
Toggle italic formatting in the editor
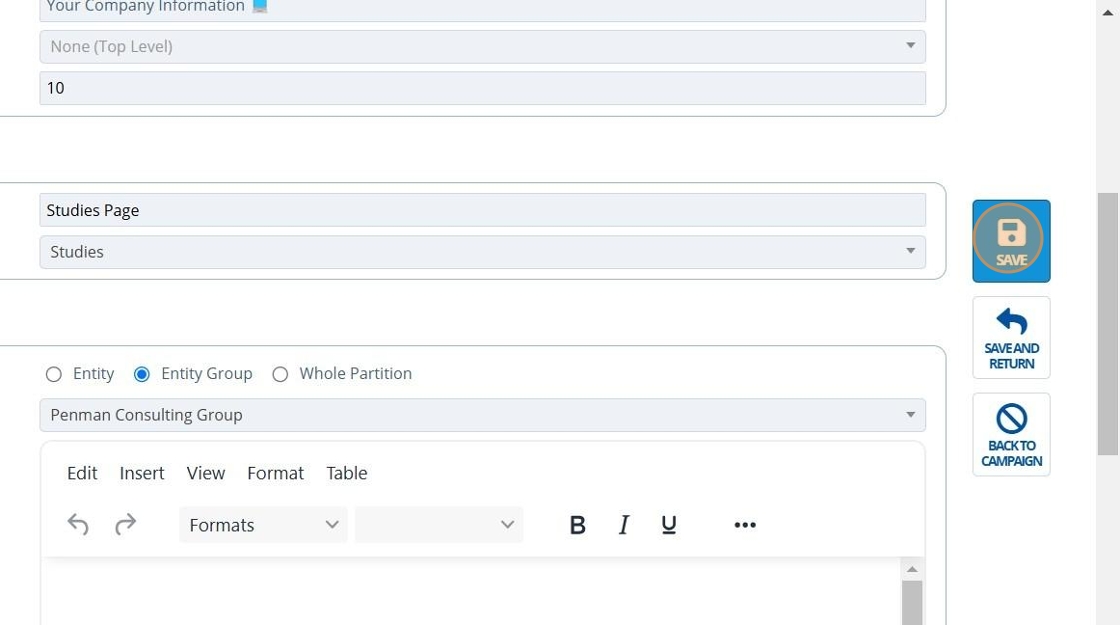point(623,525)
